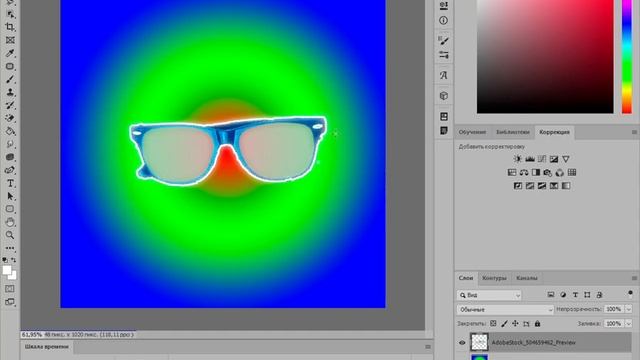Select the Path Selection arrow tool
This screenshot has width=640, height=360.
click(10, 196)
